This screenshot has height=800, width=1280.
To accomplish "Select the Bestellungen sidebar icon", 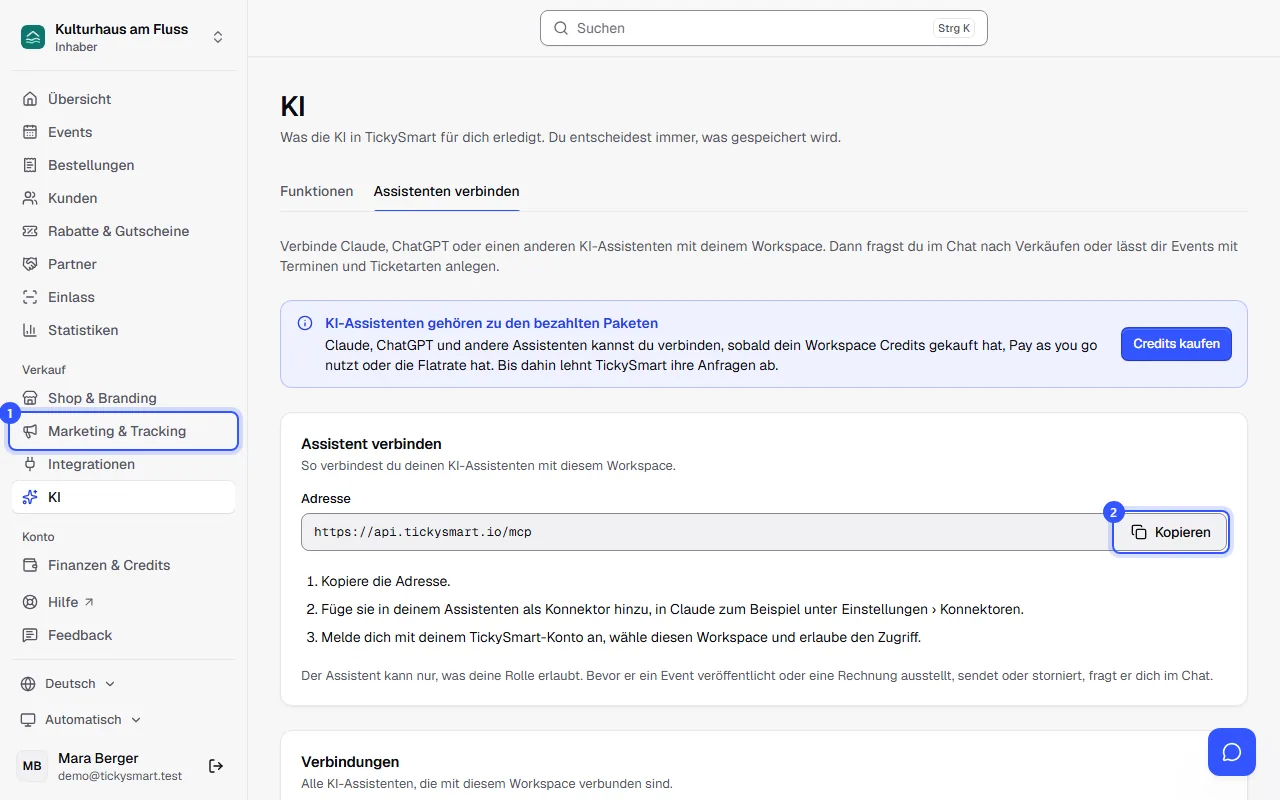I will (x=30, y=165).
